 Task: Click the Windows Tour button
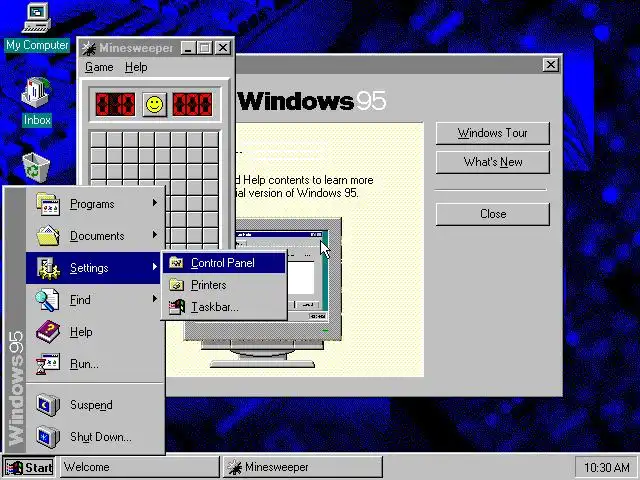click(493, 133)
